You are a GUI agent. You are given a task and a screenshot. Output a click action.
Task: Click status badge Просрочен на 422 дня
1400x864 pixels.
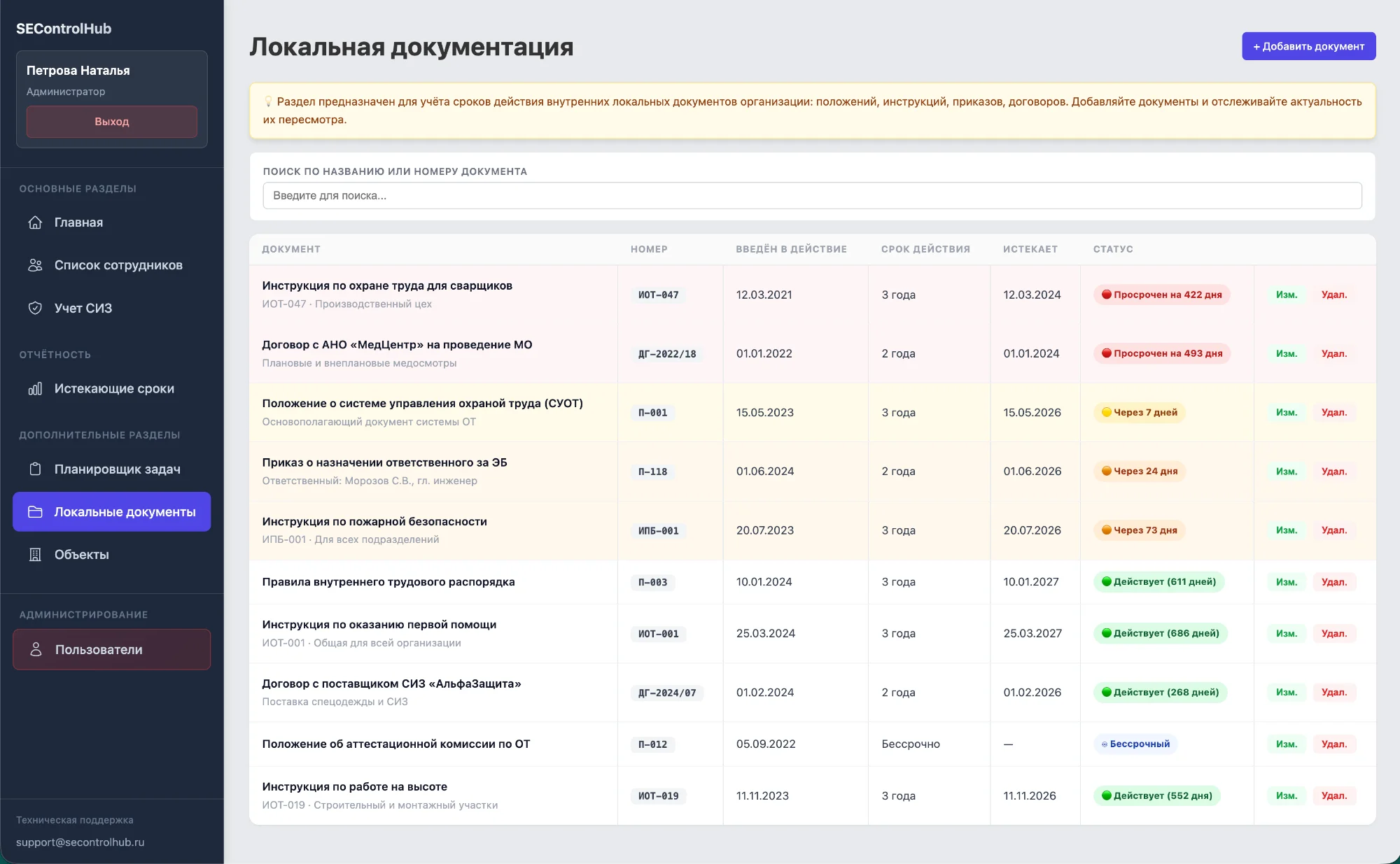pos(1161,295)
